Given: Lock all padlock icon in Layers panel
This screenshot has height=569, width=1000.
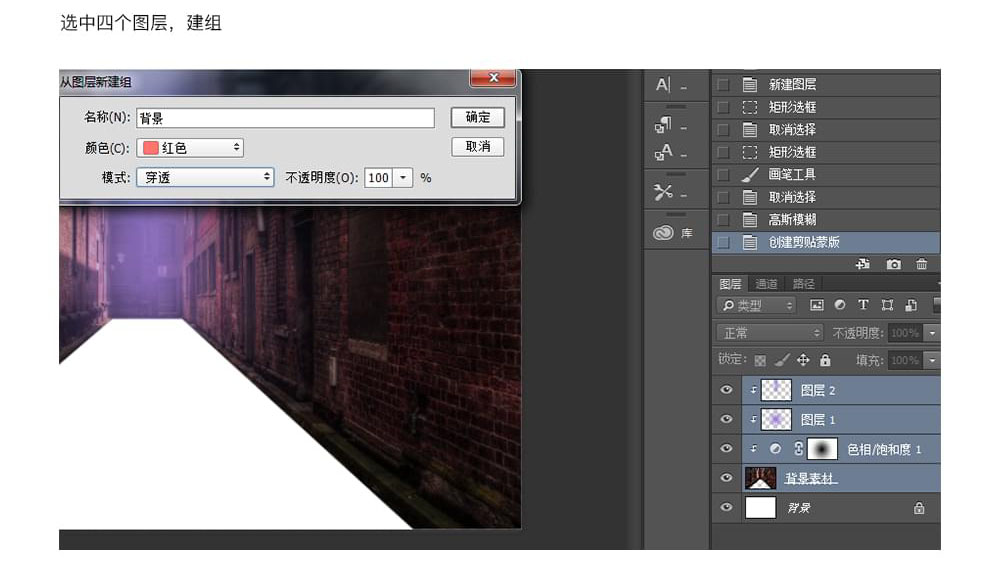Looking at the screenshot, I should click(x=825, y=360).
